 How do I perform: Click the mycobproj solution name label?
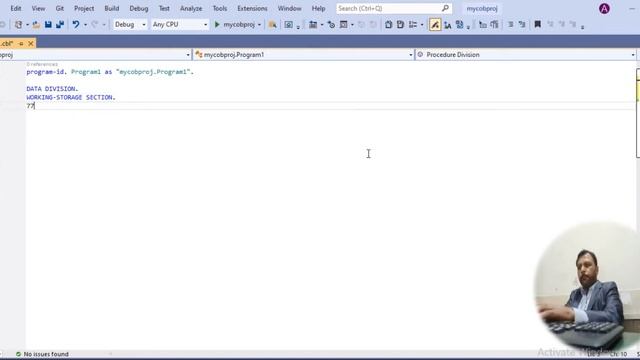pyautogui.click(x=482, y=9)
